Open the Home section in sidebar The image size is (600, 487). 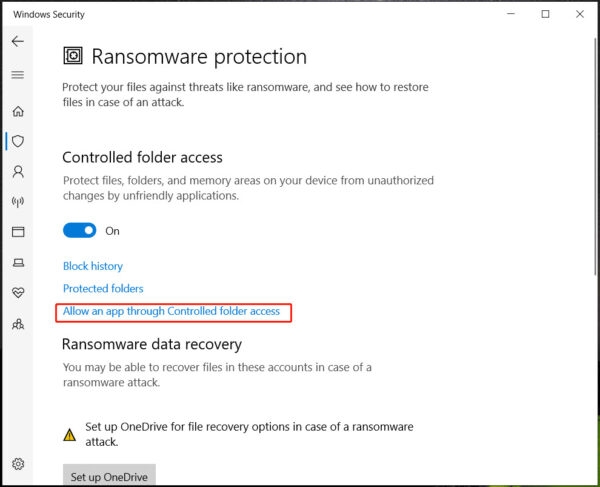[x=17, y=111]
